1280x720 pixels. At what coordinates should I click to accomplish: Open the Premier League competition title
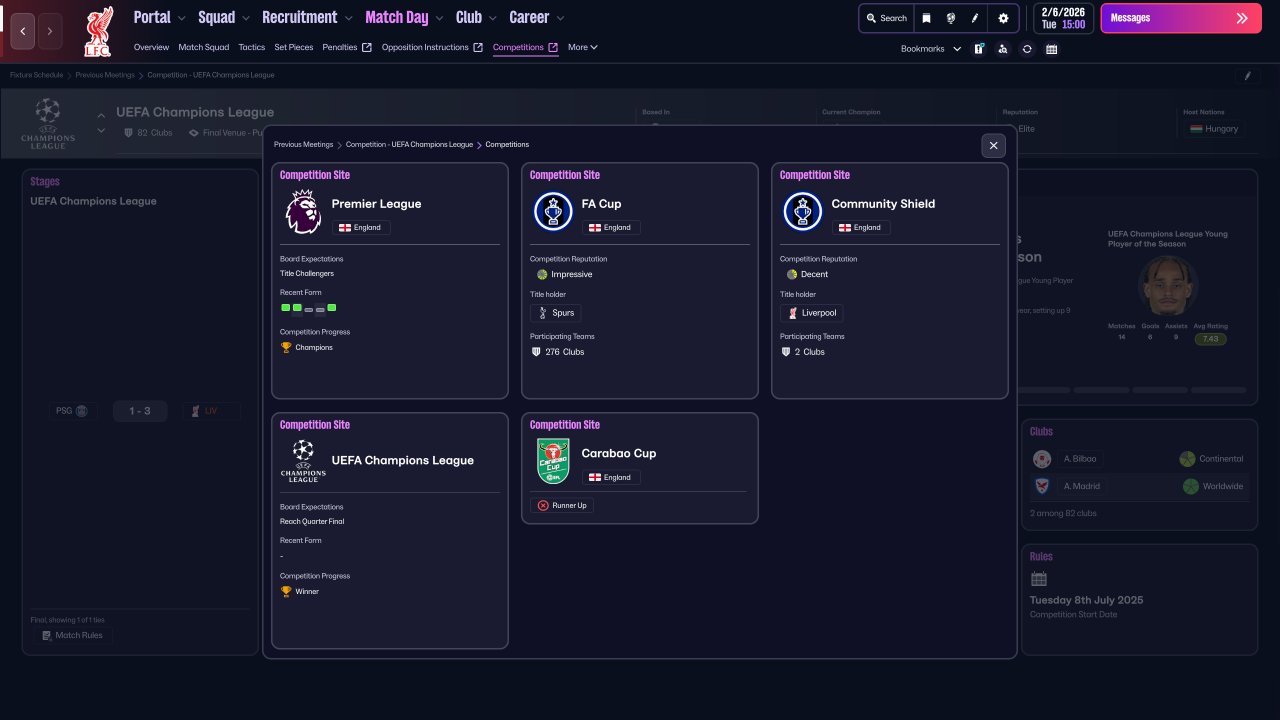pos(376,204)
